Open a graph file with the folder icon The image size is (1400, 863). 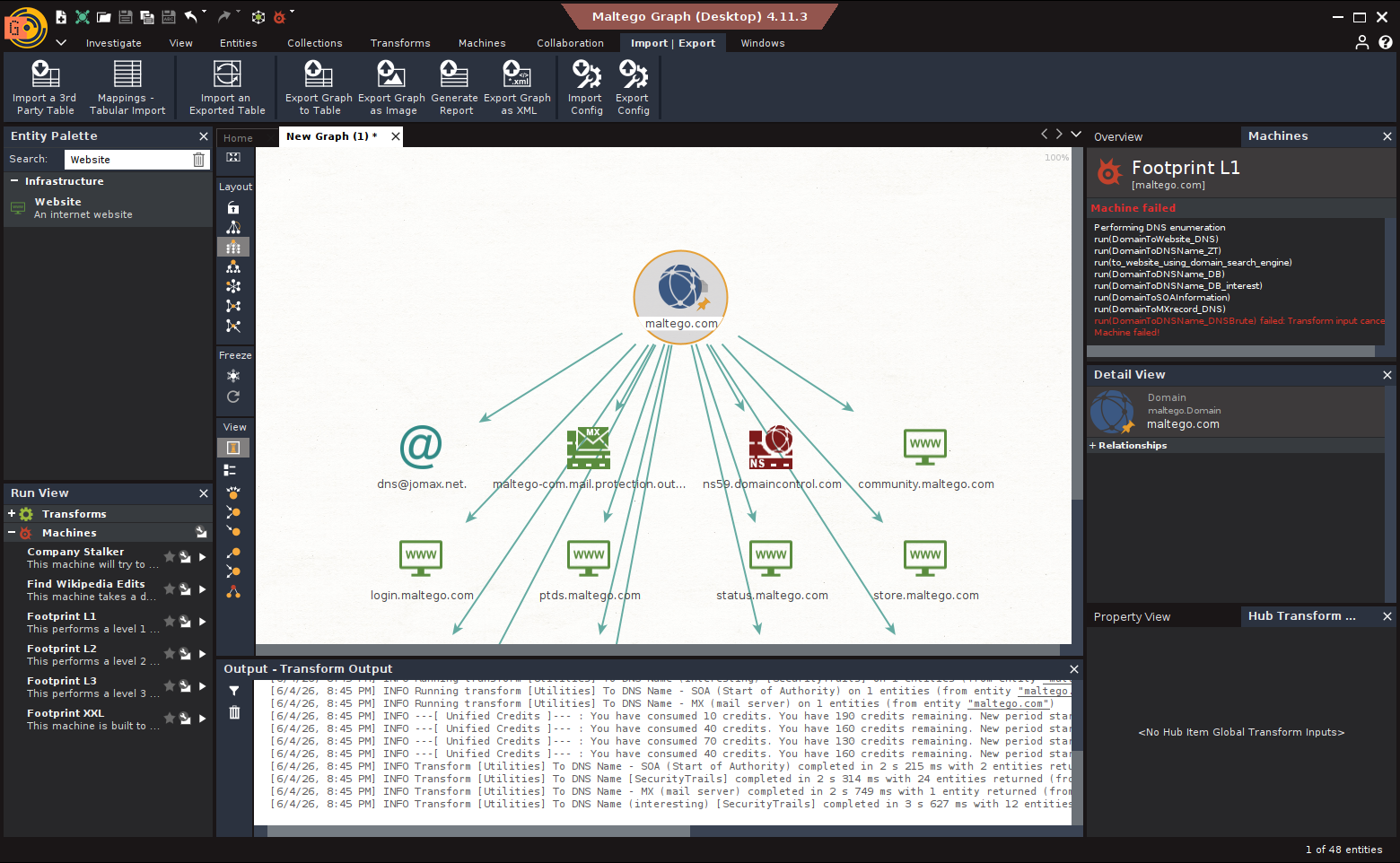(104, 17)
